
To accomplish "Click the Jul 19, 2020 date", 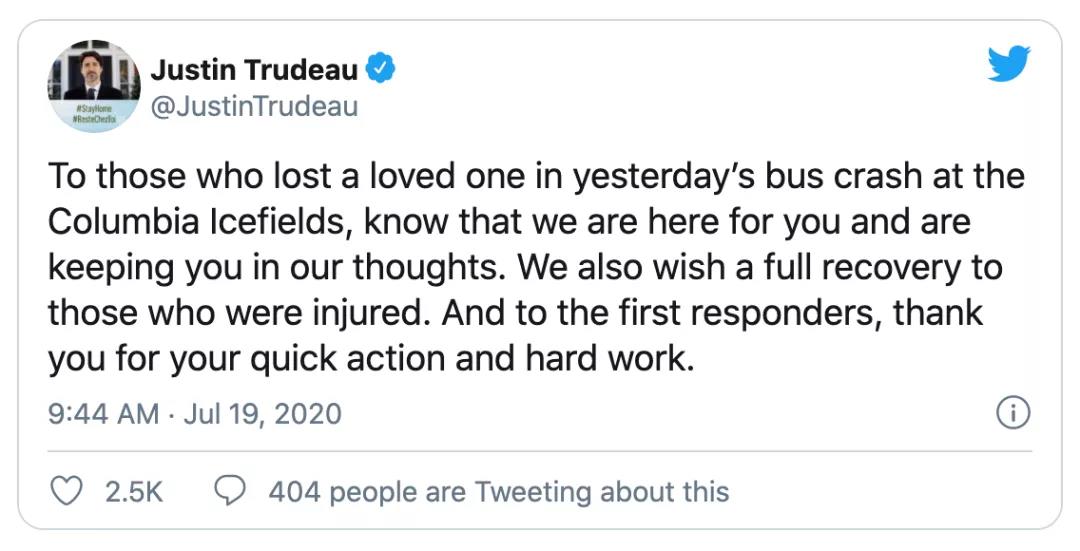I will [262, 414].
